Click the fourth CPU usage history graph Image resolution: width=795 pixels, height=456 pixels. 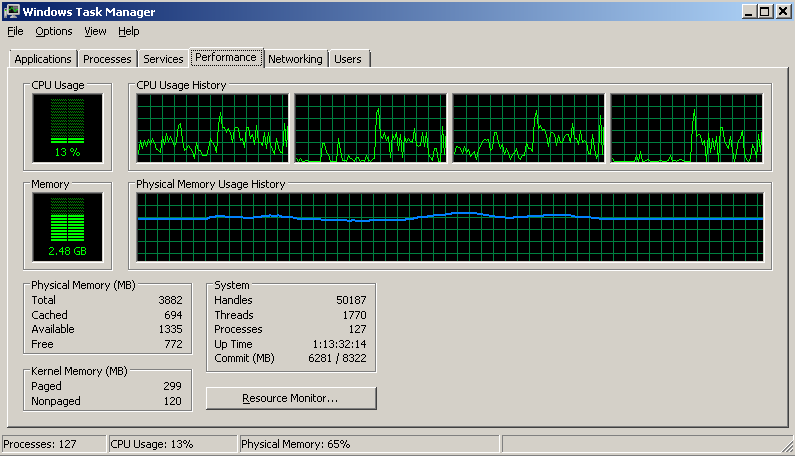(686, 128)
